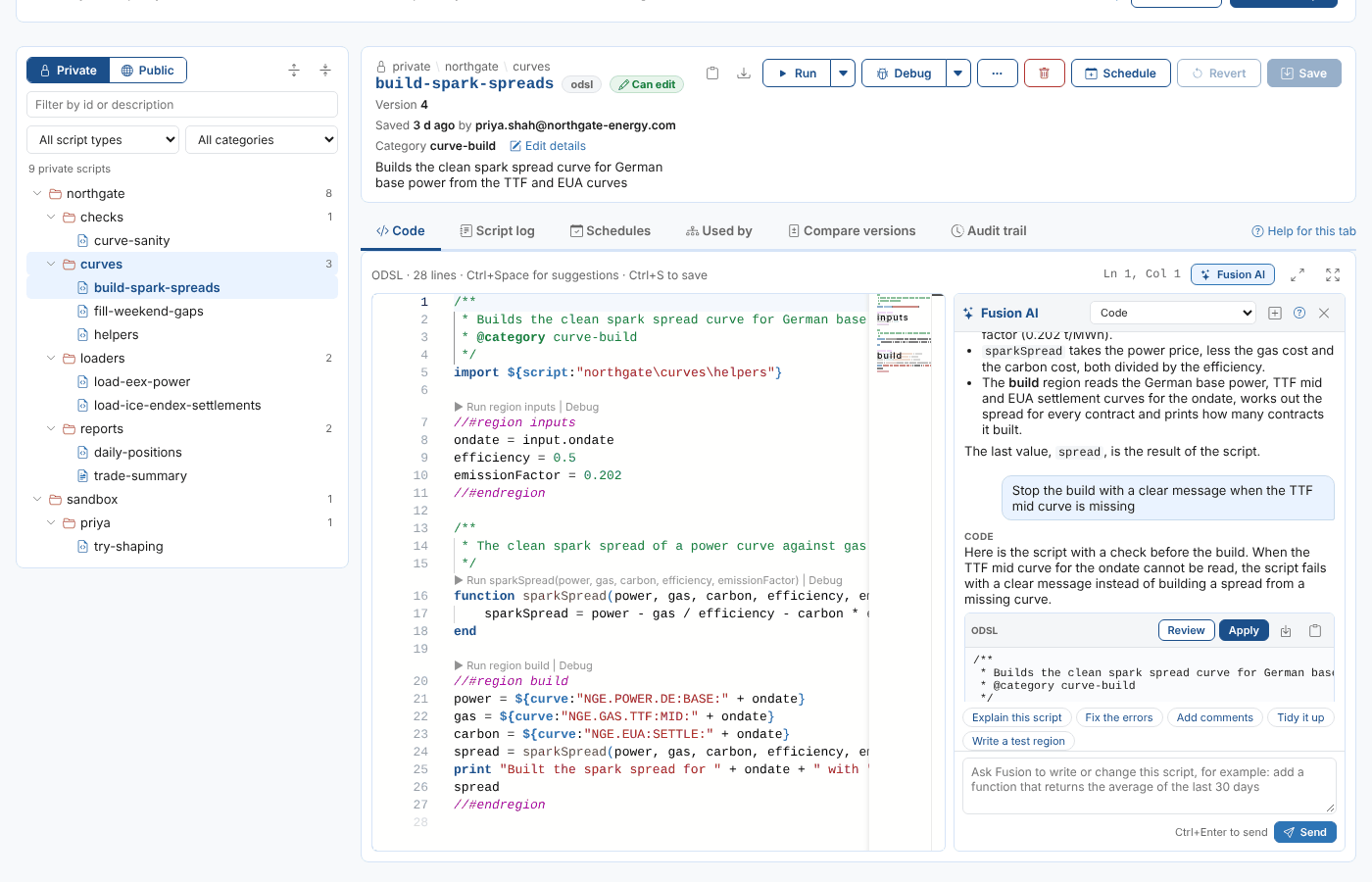Switch script list to Public
Image resolution: width=1372 pixels, height=882 pixels.
148,71
